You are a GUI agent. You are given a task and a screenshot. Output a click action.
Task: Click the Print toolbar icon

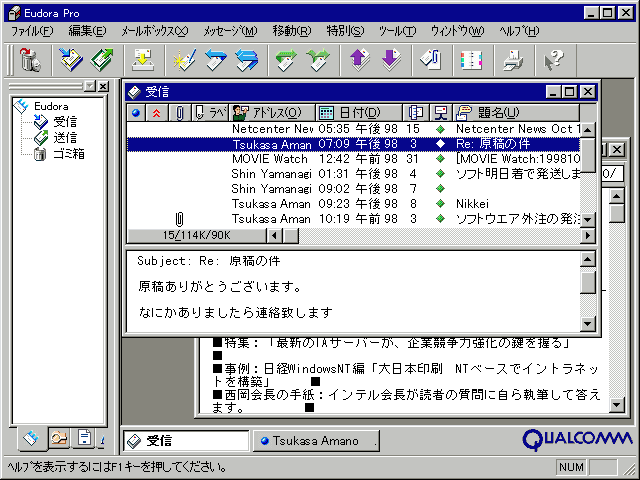[513, 60]
